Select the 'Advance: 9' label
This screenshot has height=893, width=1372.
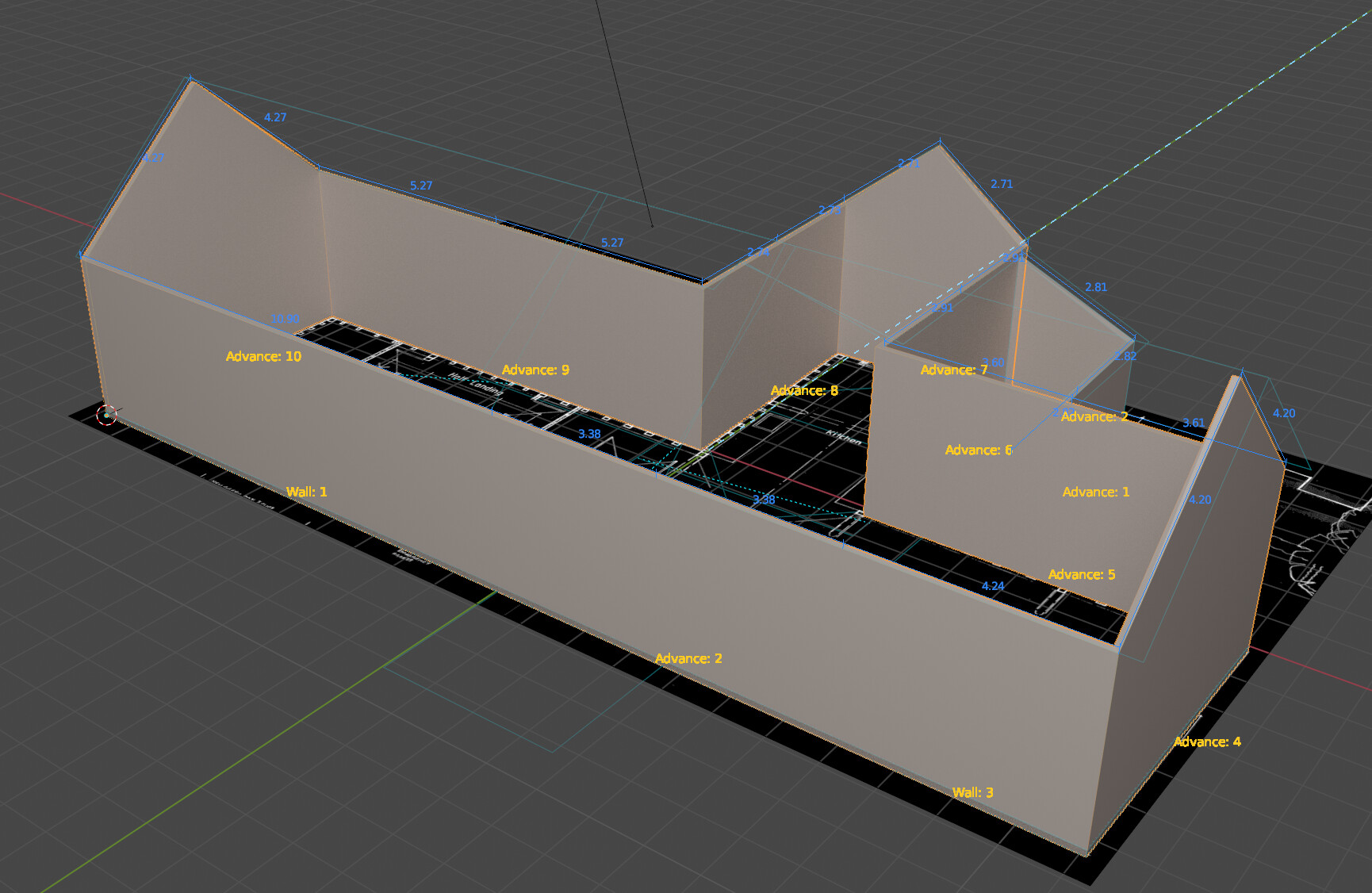point(535,370)
